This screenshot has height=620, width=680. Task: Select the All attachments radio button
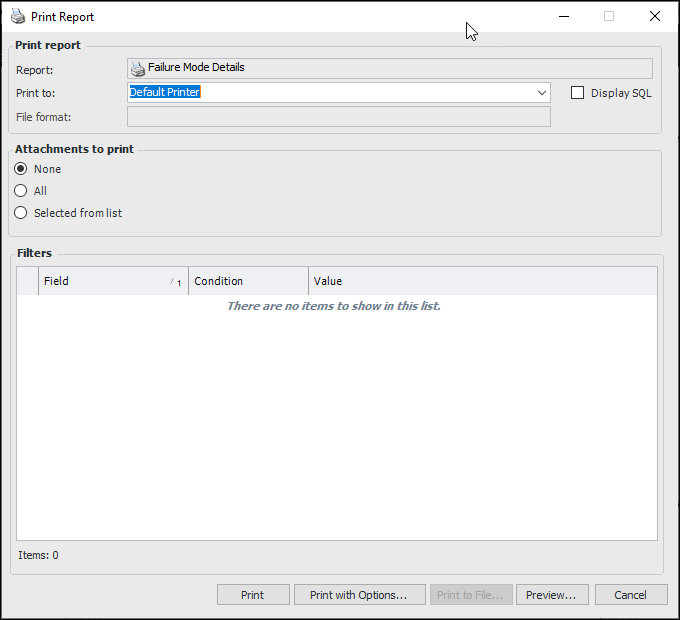20,191
